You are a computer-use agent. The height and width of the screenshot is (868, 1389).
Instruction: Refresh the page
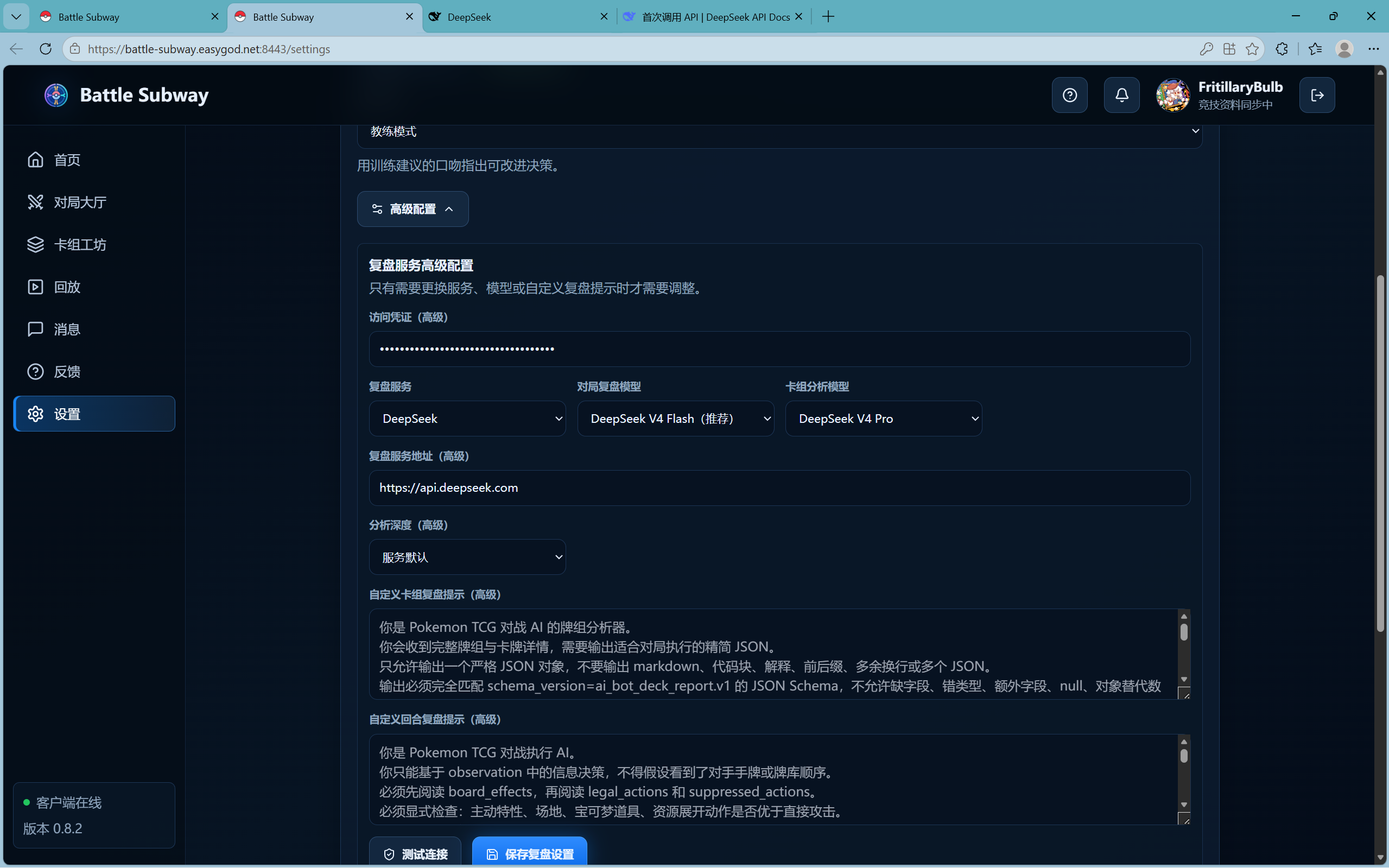pyautogui.click(x=46, y=49)
